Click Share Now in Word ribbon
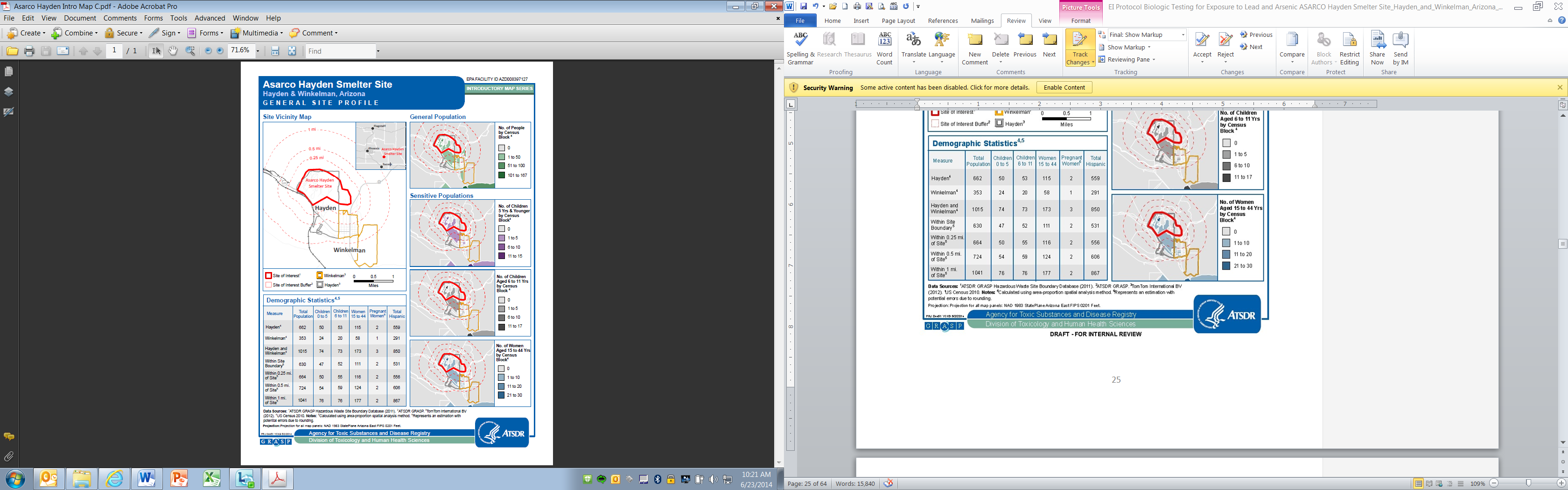Screen dimensions: 1568x490 pyautogui.click(x=1378, y=48)
